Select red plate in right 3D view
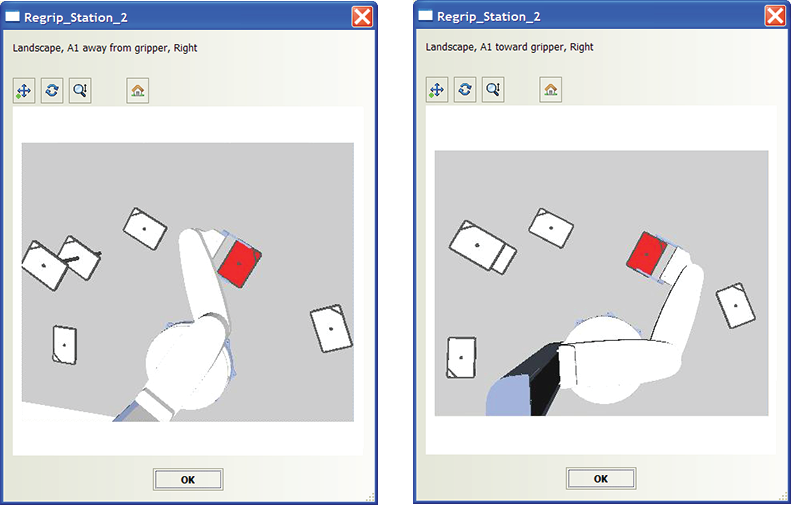 point(647,255)
